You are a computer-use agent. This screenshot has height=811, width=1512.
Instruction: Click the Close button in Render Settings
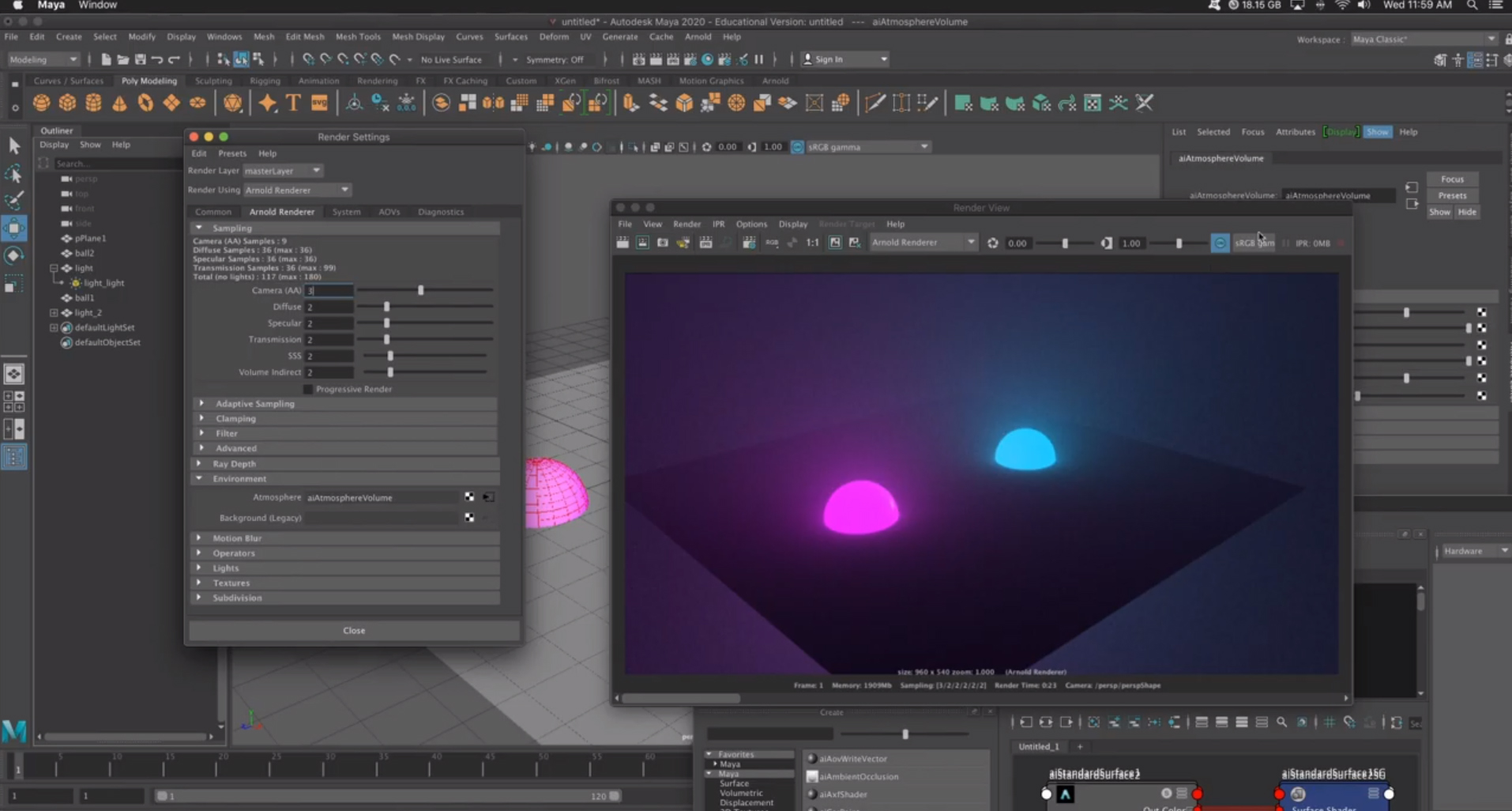point(353,630)
